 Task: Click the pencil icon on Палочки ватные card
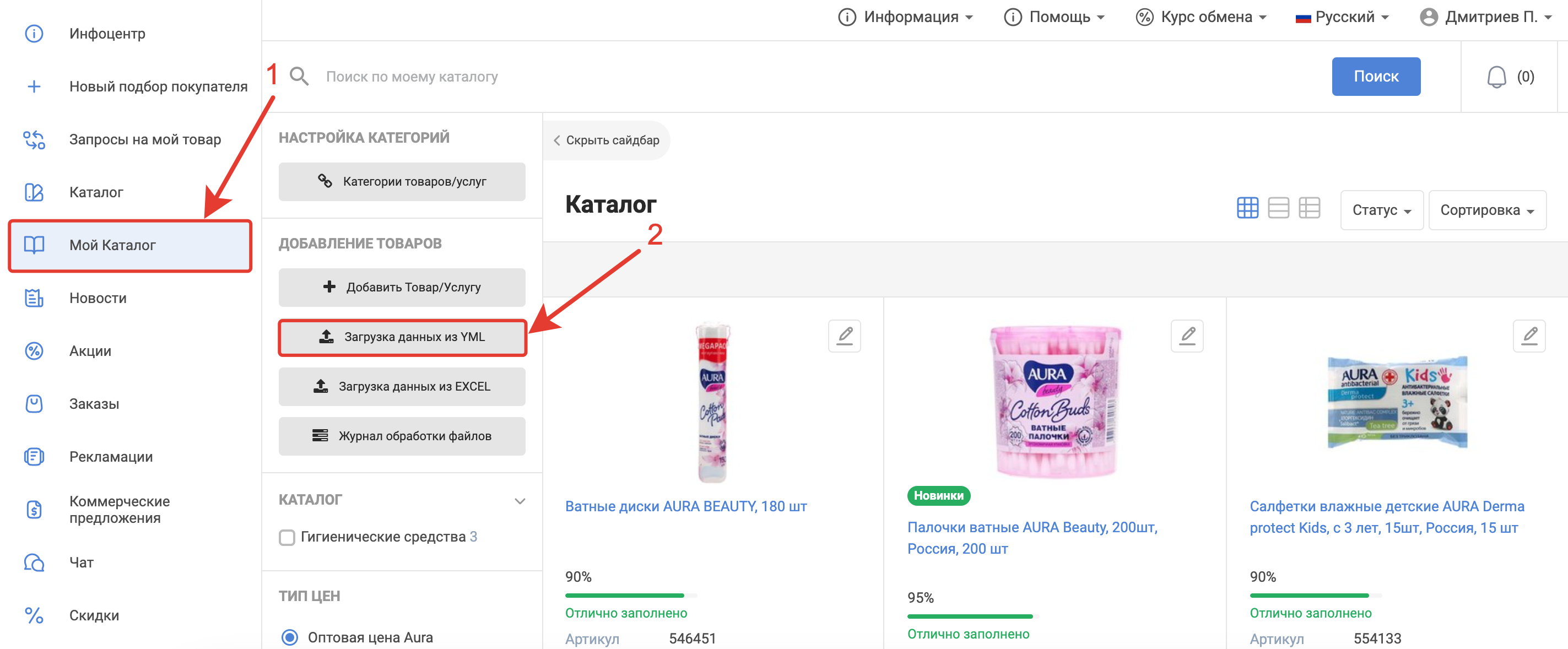[1187, 336]
